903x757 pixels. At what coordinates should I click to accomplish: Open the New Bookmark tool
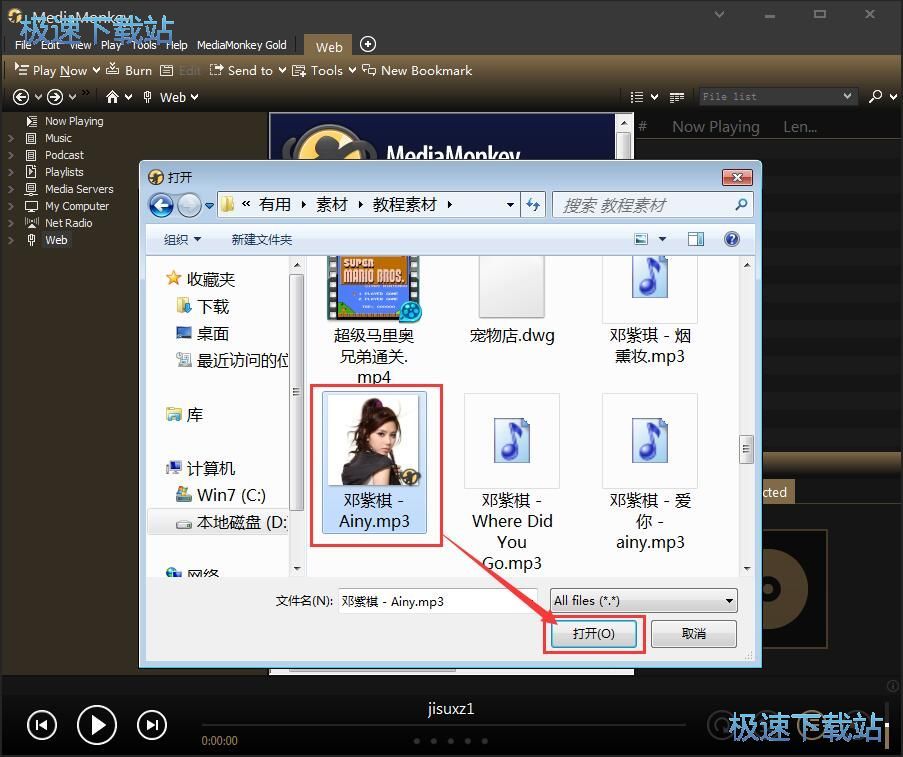click(x=417, y=71)
